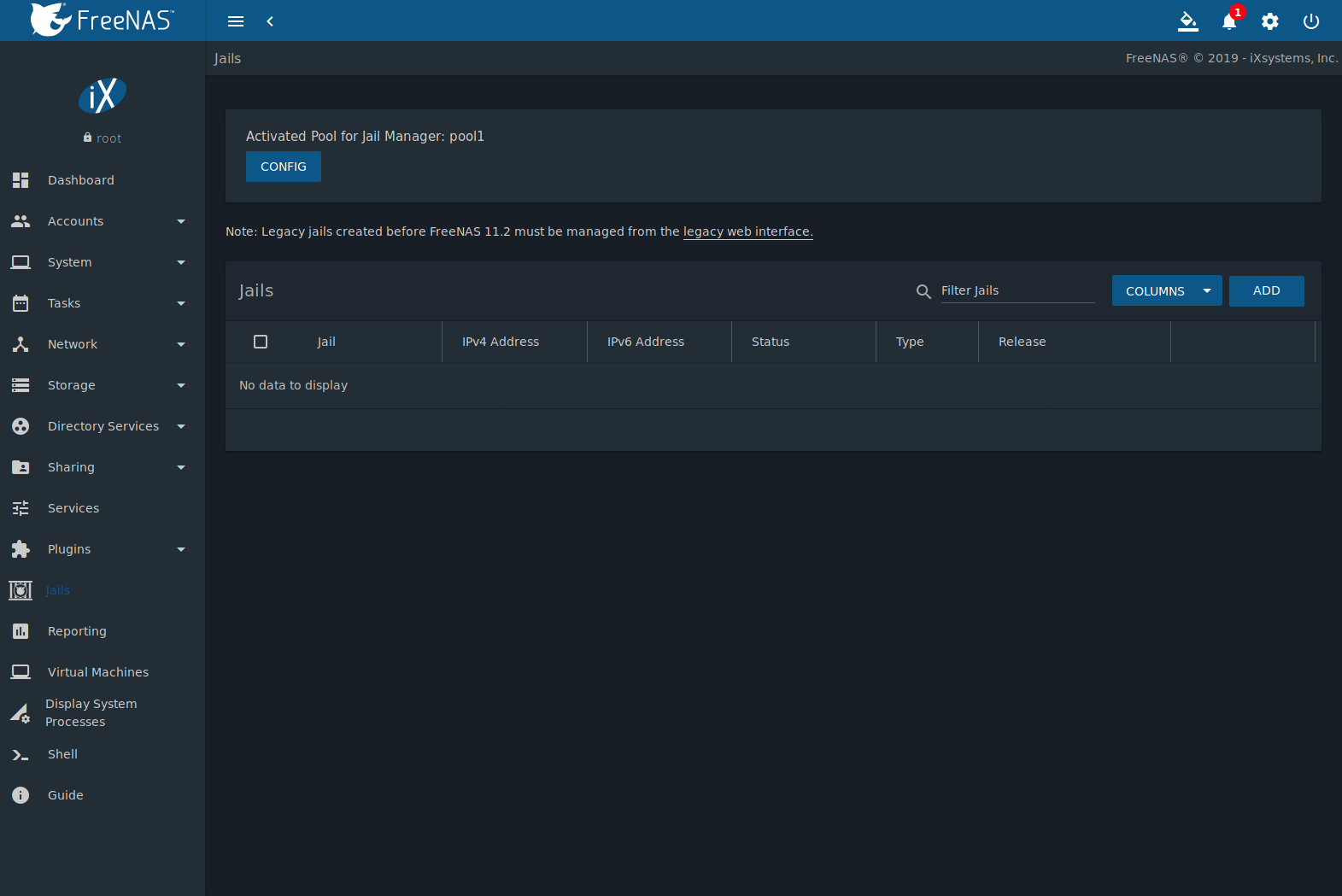Click 'Activated Pool for Jail Manager: pool1' text
This screenshot has height=896, width=1342.
pos(365,136)
